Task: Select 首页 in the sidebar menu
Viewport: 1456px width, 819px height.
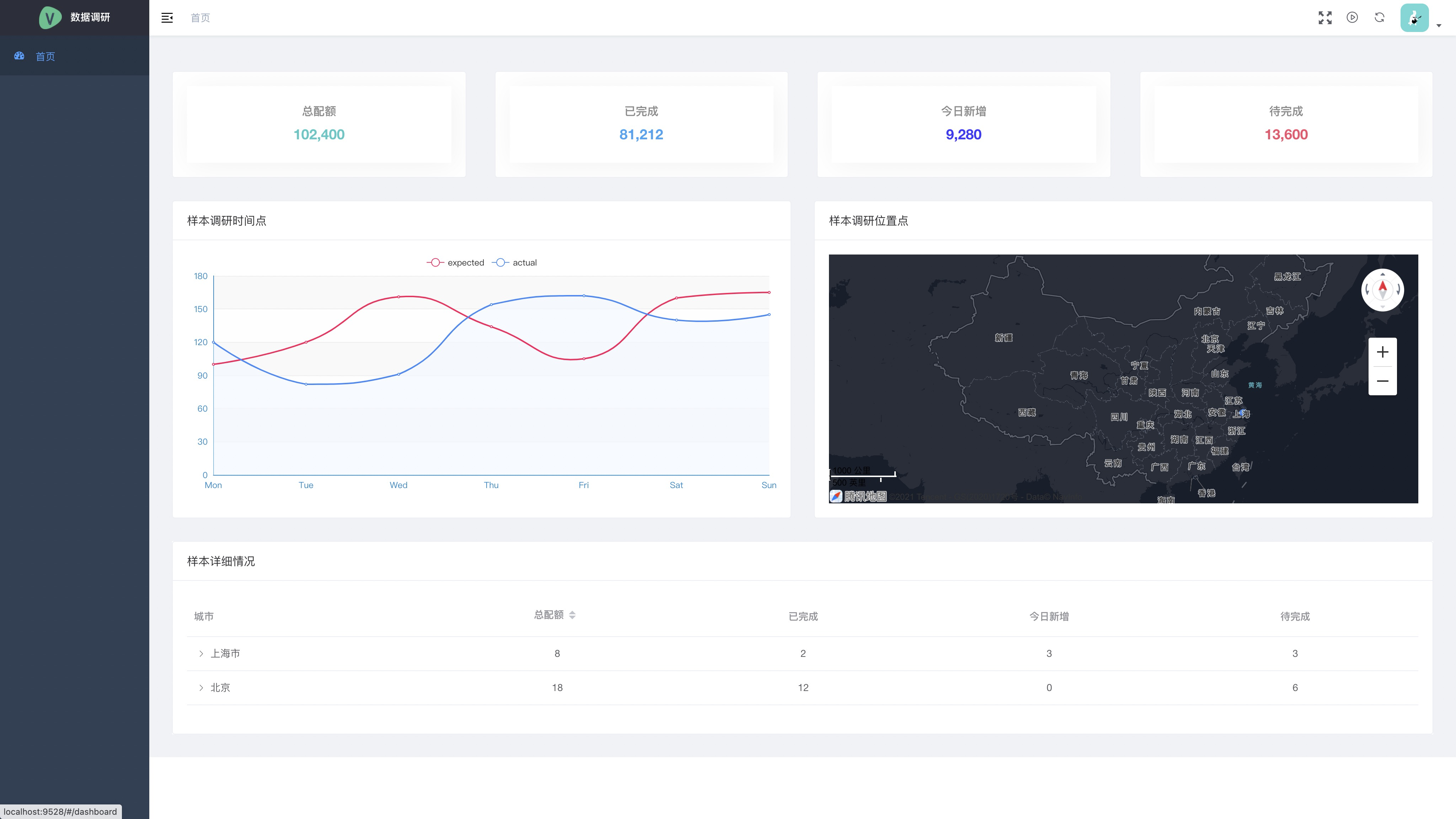Action: (45, 56)
